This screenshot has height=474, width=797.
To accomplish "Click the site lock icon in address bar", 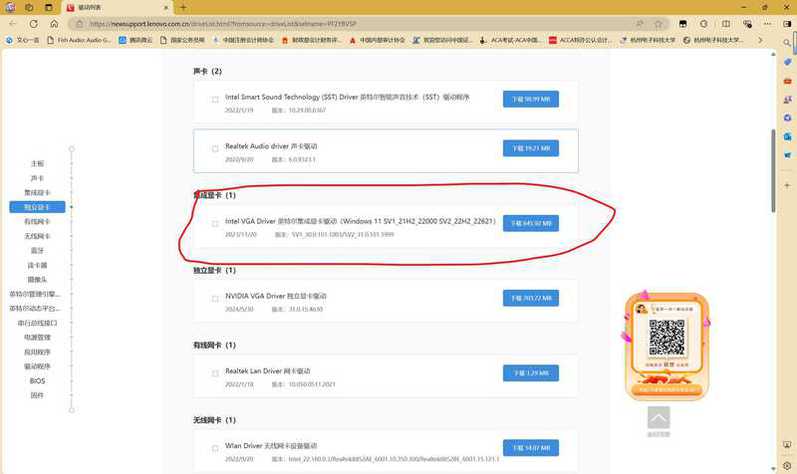I will click(x=79, y=23).
